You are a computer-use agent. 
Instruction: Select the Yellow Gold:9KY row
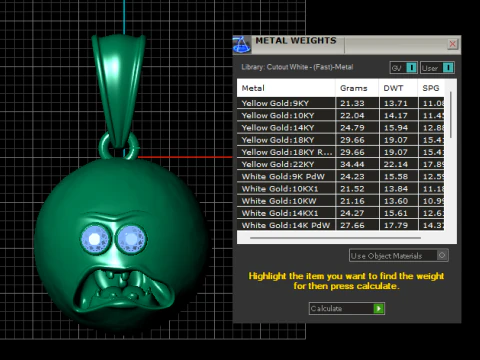click(x=340, y=103)
